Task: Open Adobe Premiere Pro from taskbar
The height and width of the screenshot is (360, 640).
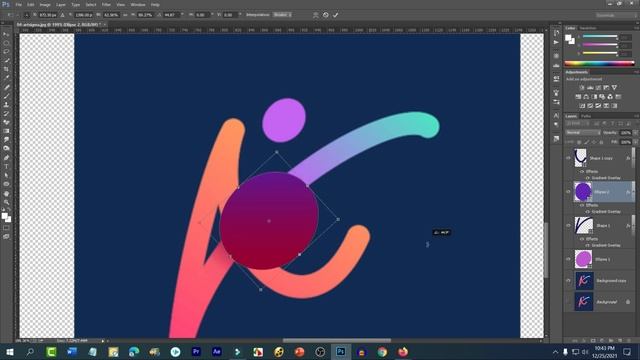Action: (196, 351)
